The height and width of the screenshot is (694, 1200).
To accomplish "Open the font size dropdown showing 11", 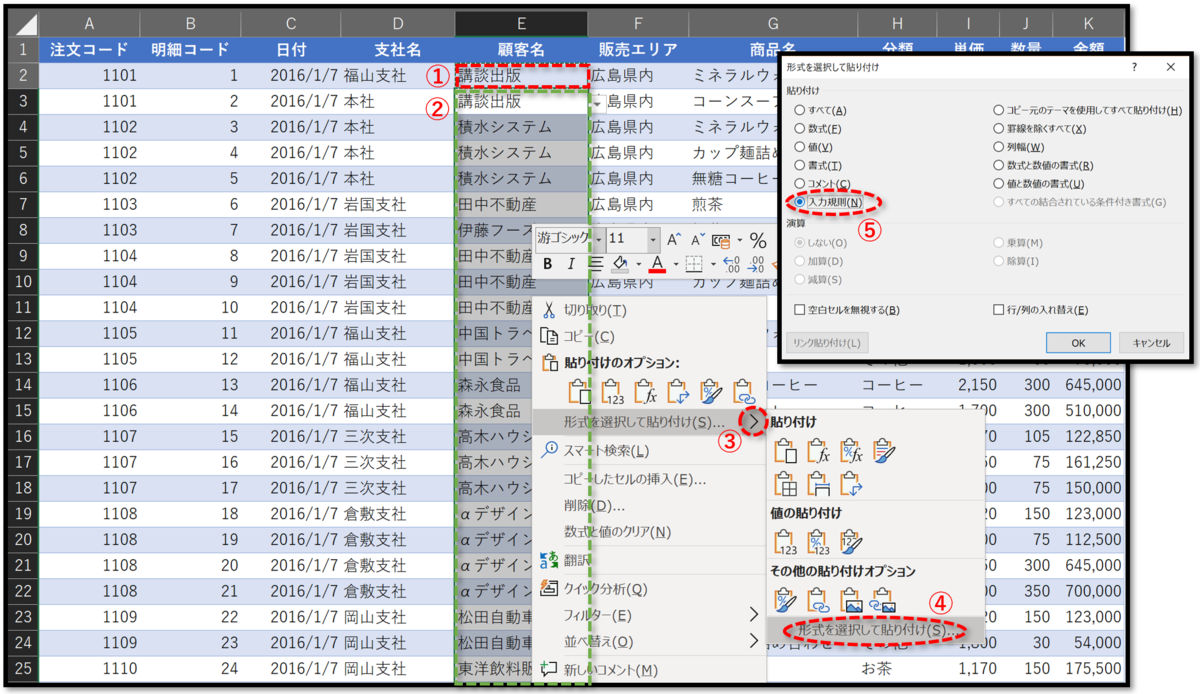I will (651, 240).
